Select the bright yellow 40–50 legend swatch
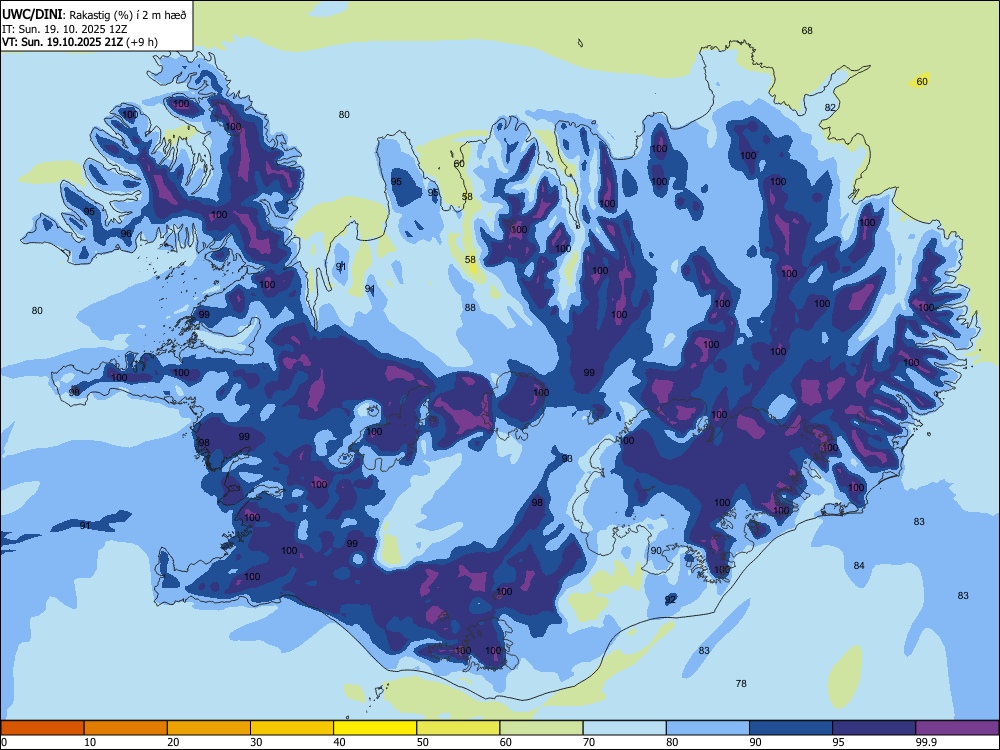This screenshot has height=750, width=1000. [x=375, y=728]
